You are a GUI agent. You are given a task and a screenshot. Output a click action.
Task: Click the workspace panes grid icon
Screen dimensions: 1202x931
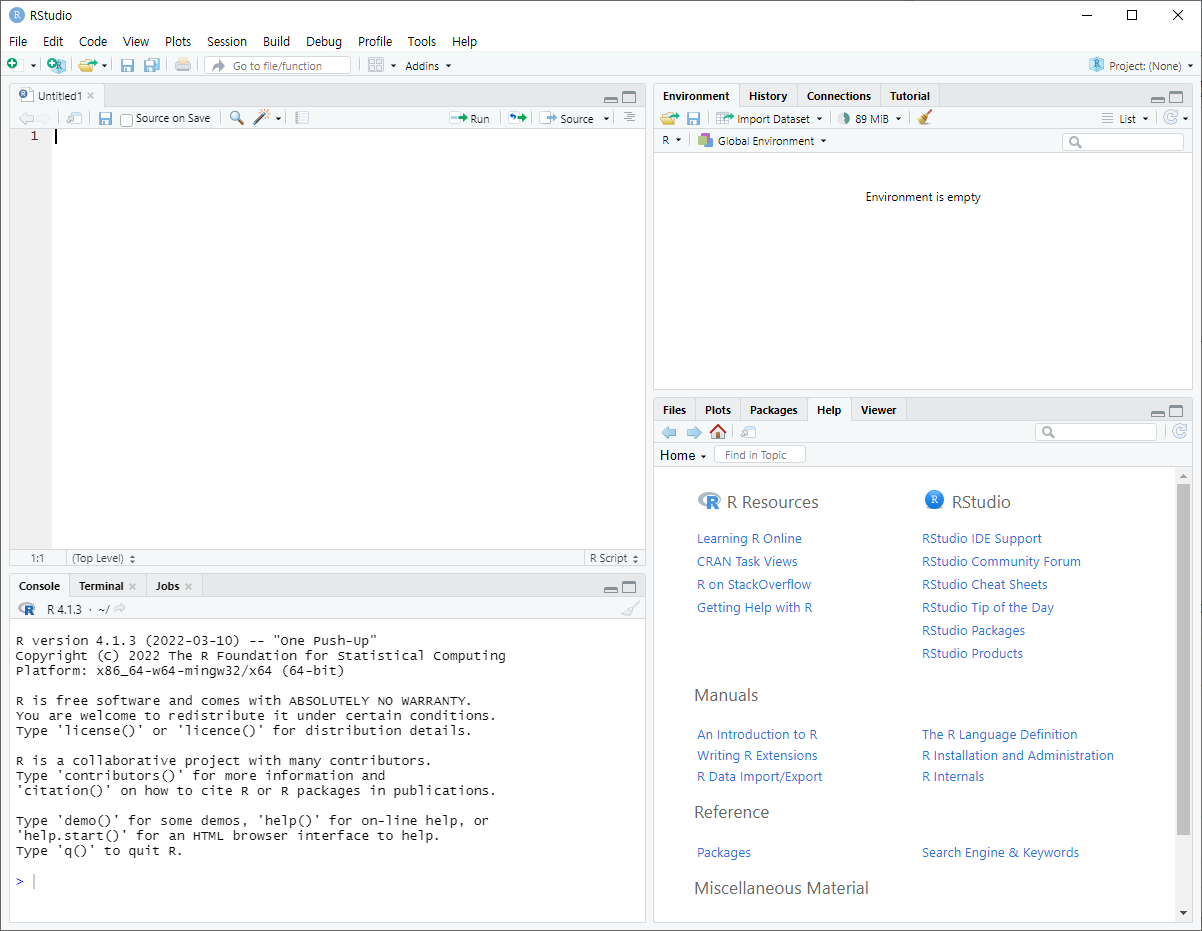coord(376,65)
